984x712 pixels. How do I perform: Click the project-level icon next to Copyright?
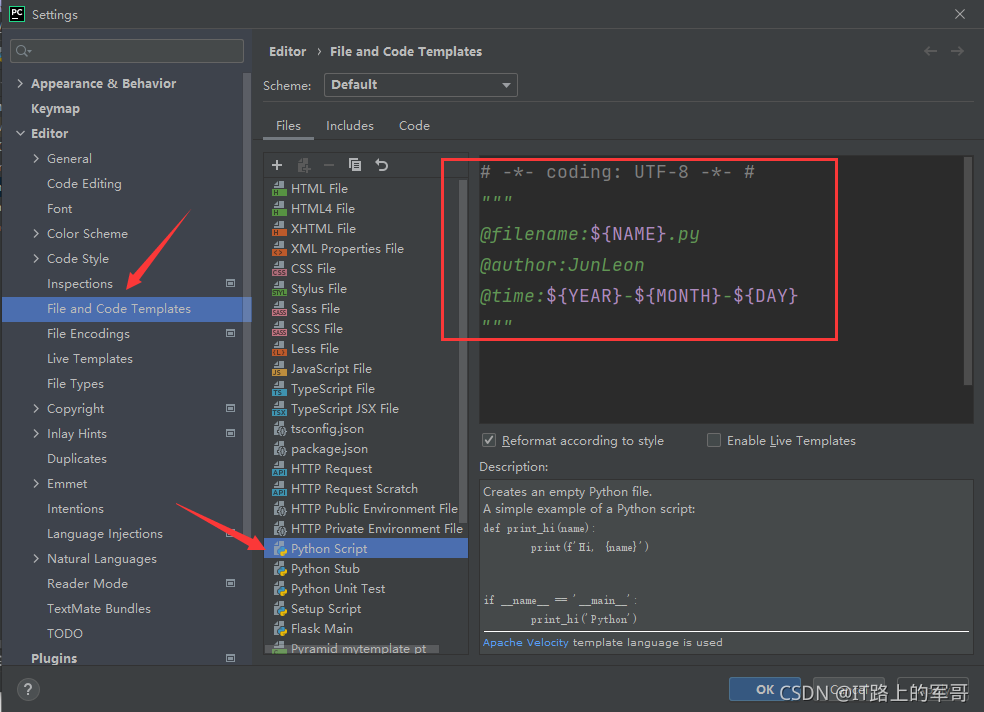click(x=230, y=408)
